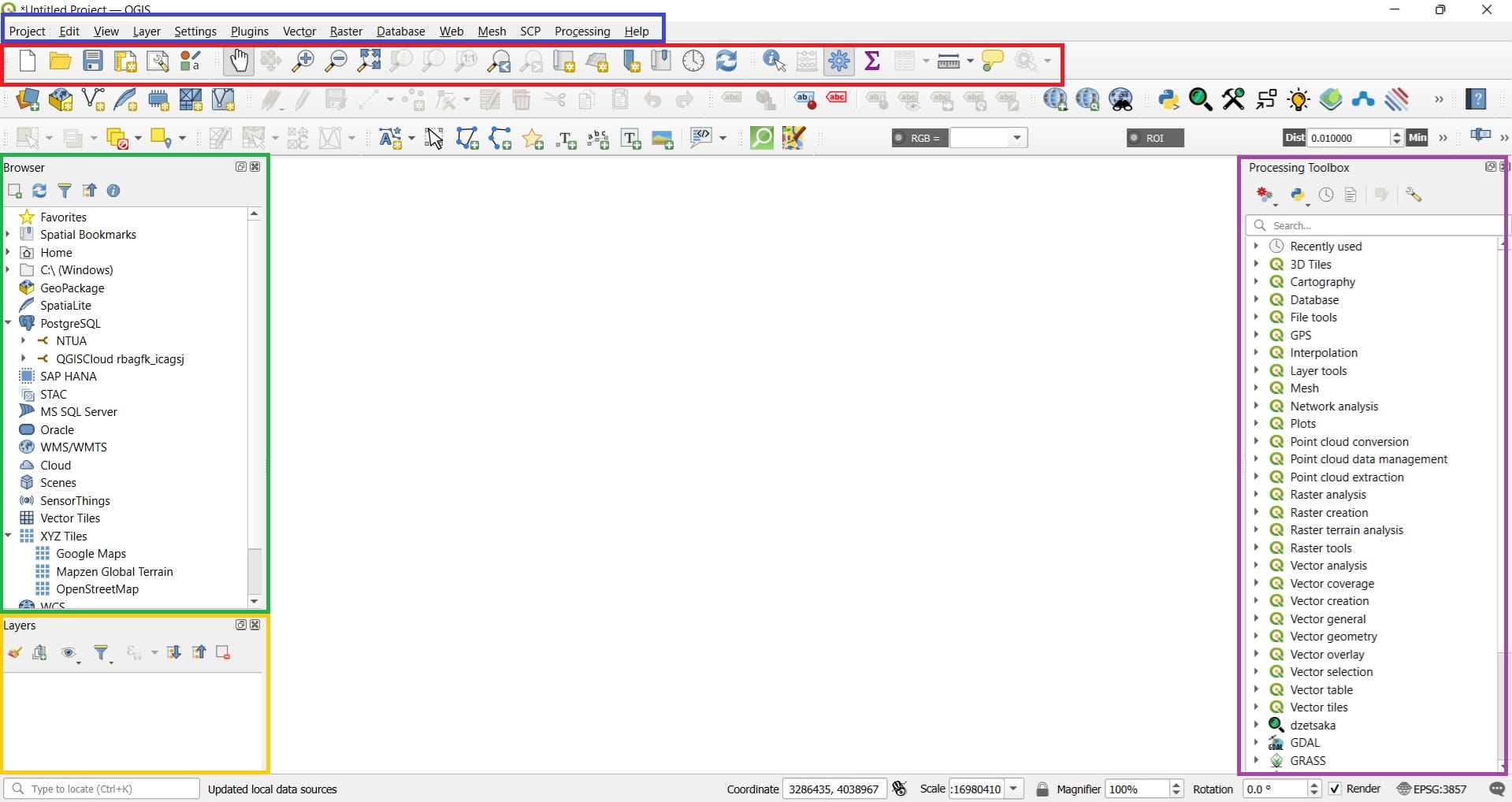Open the Scale dropdown in status bar
Image resolution: width=1512 pixels, height=802 pixels.
tap(1014, 789)
